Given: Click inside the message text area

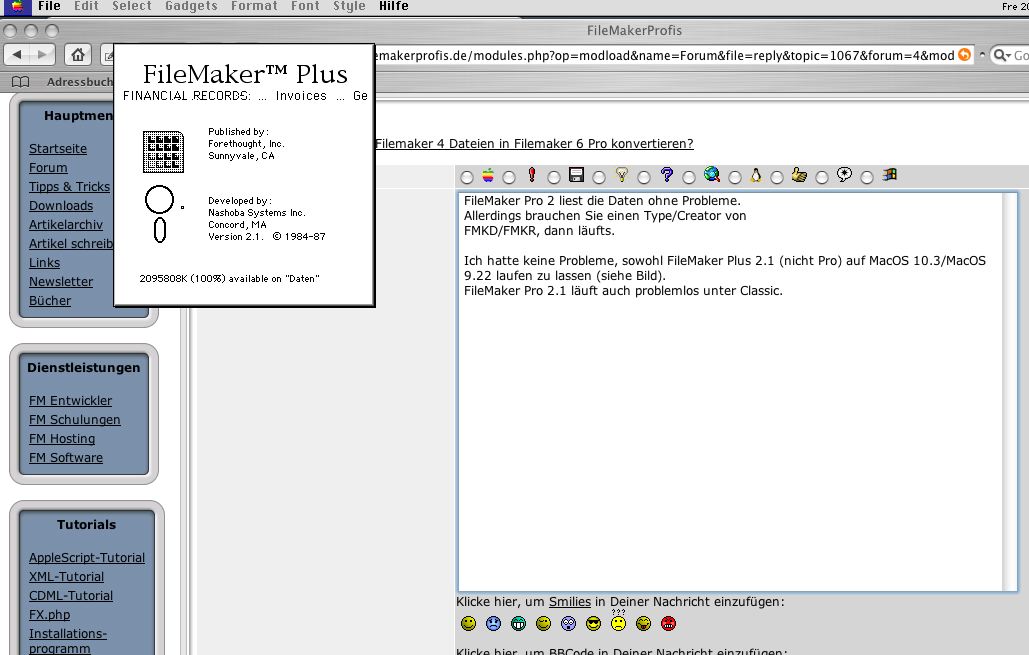Looking at the screenshot, I should 737,392.
